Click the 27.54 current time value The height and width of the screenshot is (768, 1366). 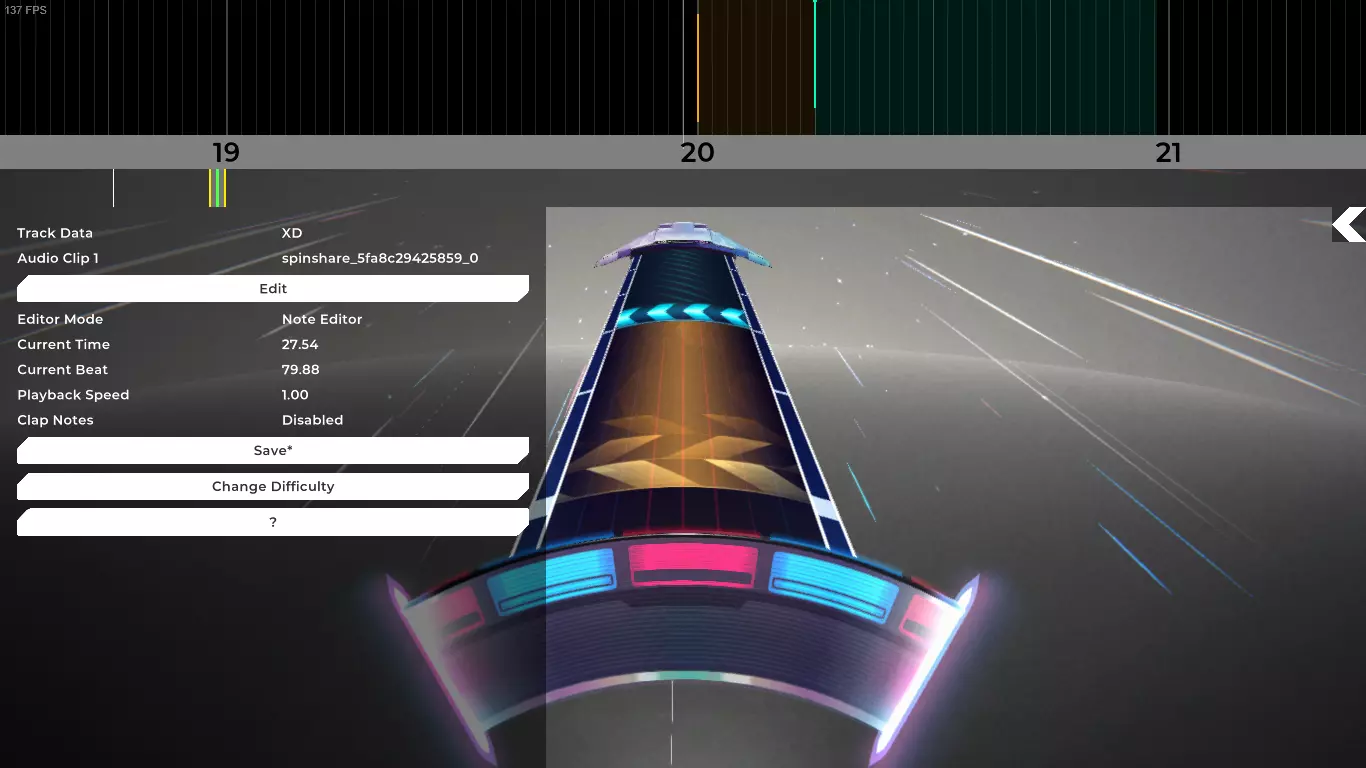[300, 344]
